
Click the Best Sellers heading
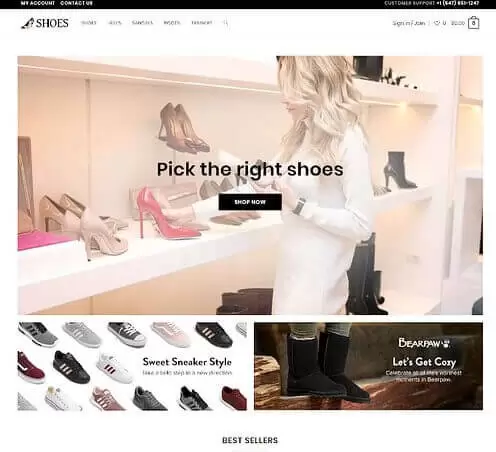click(x=250, y=440)
